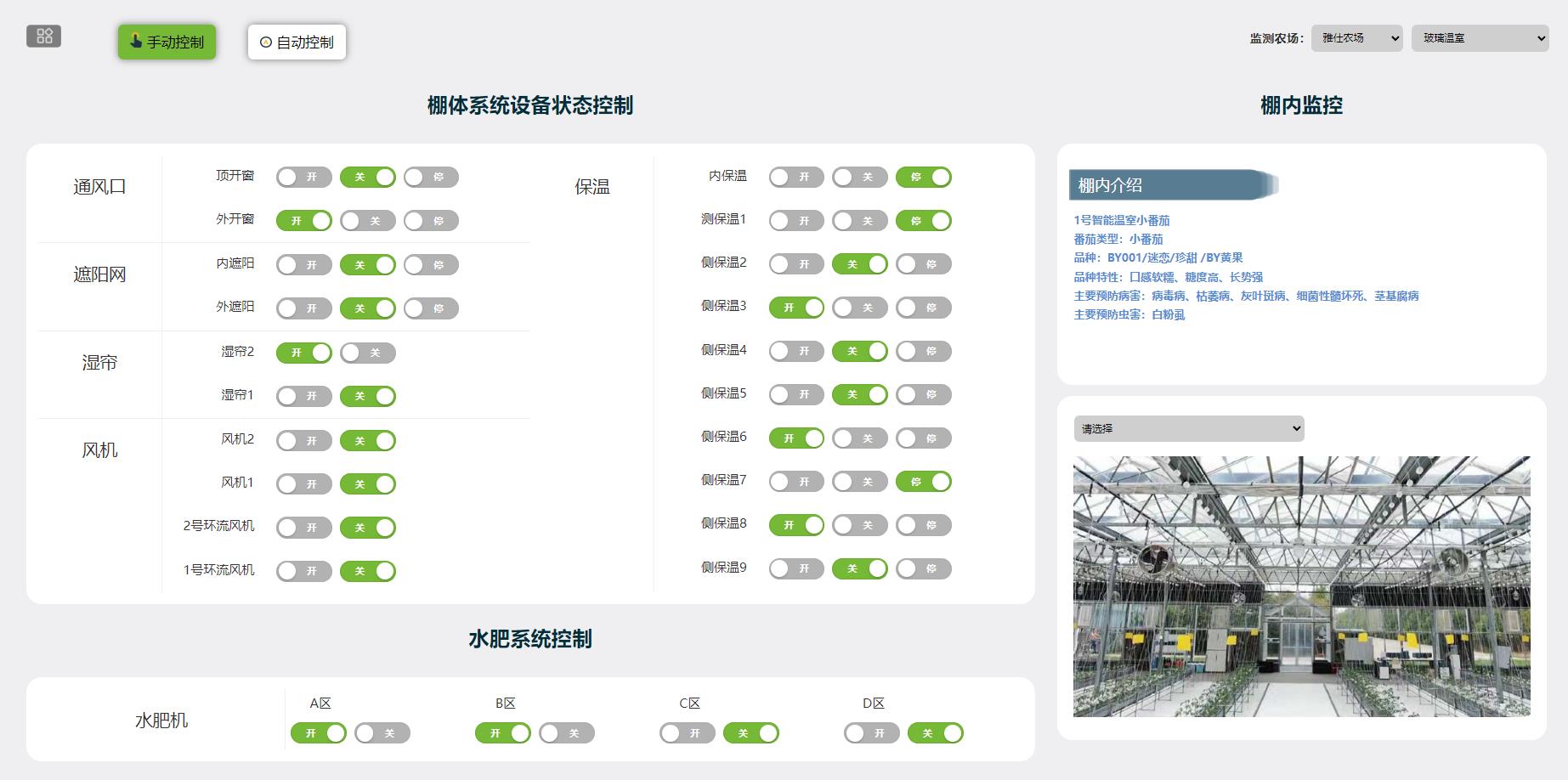Turn on 风机1 开 switch
Screen dimensions: 1568x780
pyautogui.click(x=303, y=484)
